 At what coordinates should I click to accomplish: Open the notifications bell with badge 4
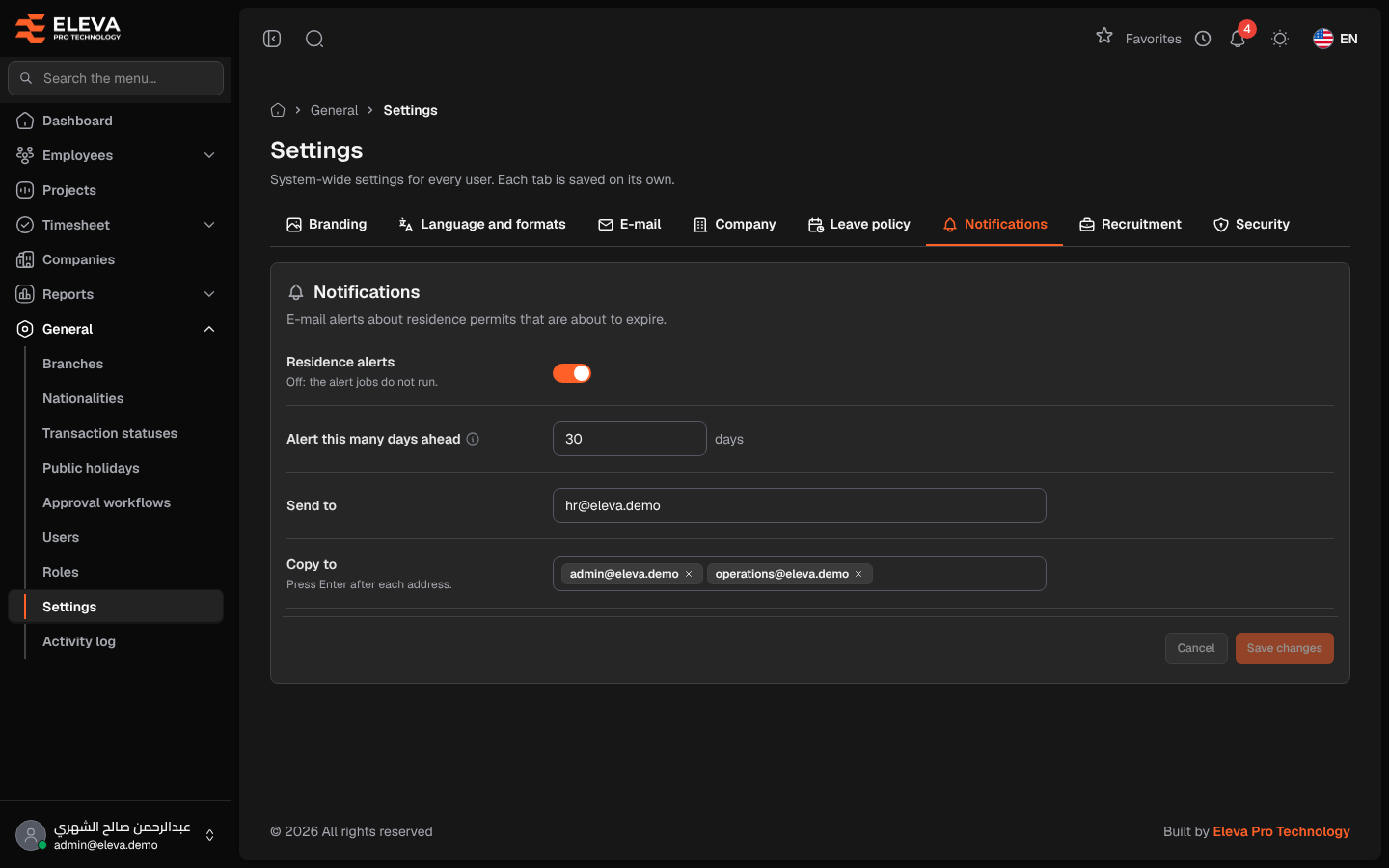[x=1239, y=38]
